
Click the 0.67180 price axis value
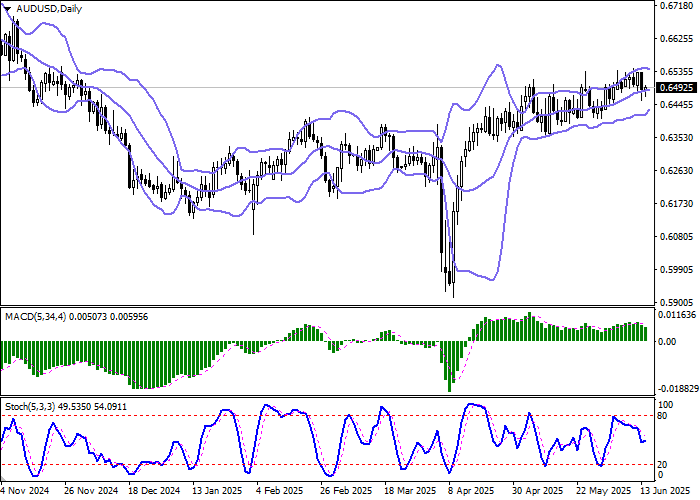click(677, 7)
